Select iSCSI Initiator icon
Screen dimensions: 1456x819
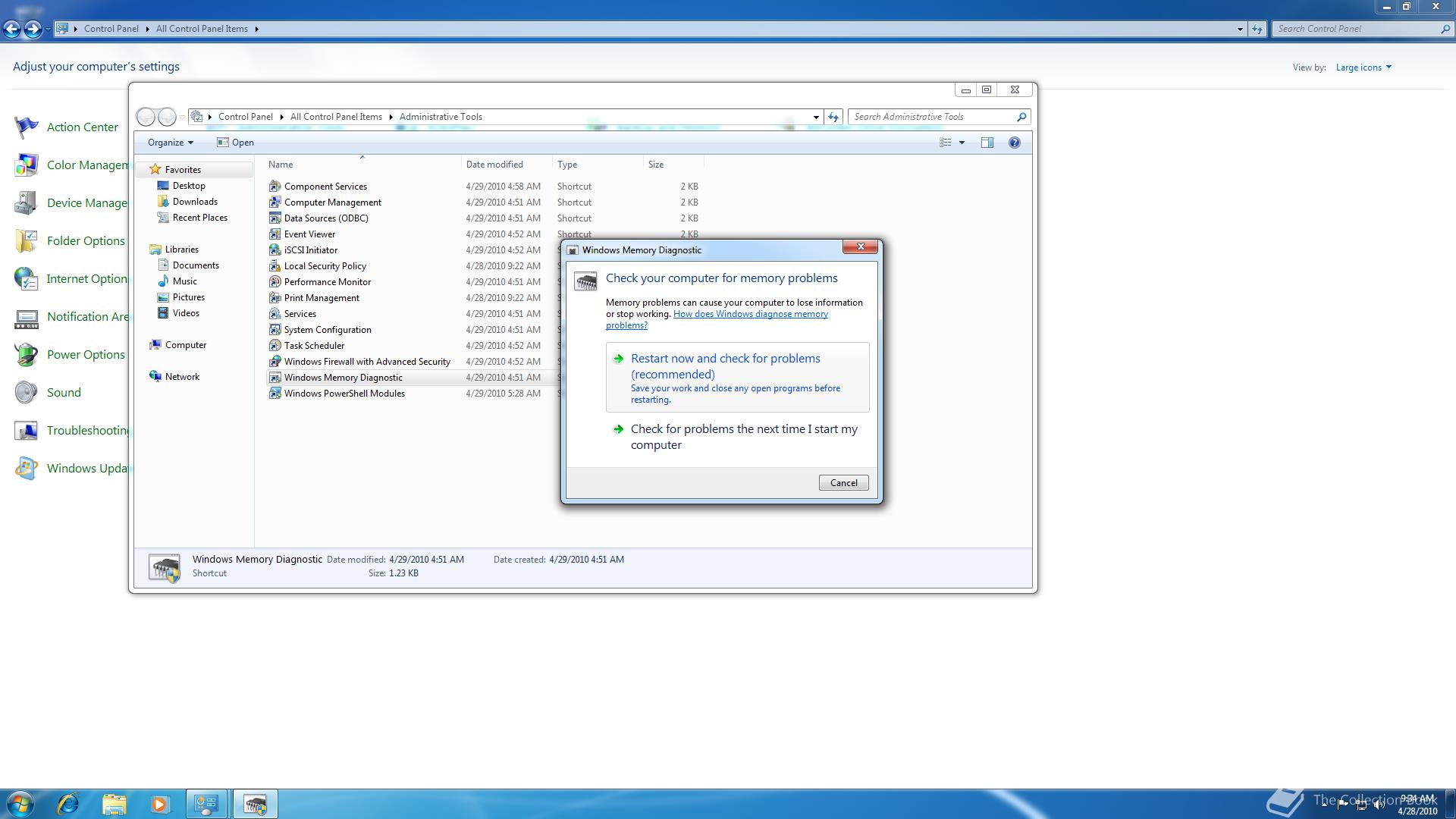click(275, 250)
